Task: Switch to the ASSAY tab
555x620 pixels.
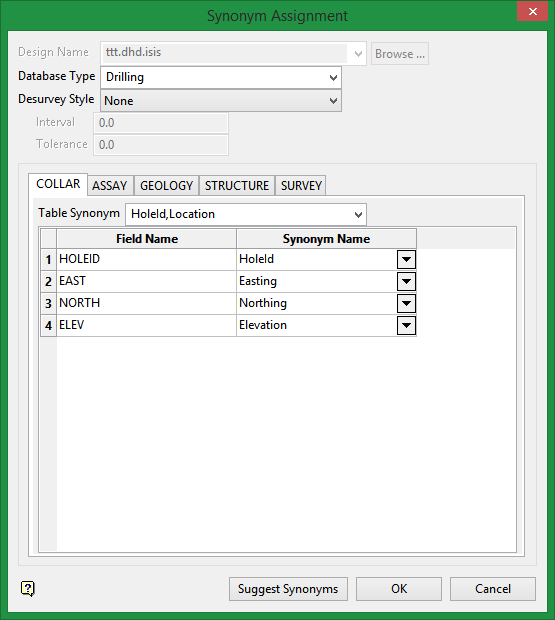Action: [x=109, y=186]
